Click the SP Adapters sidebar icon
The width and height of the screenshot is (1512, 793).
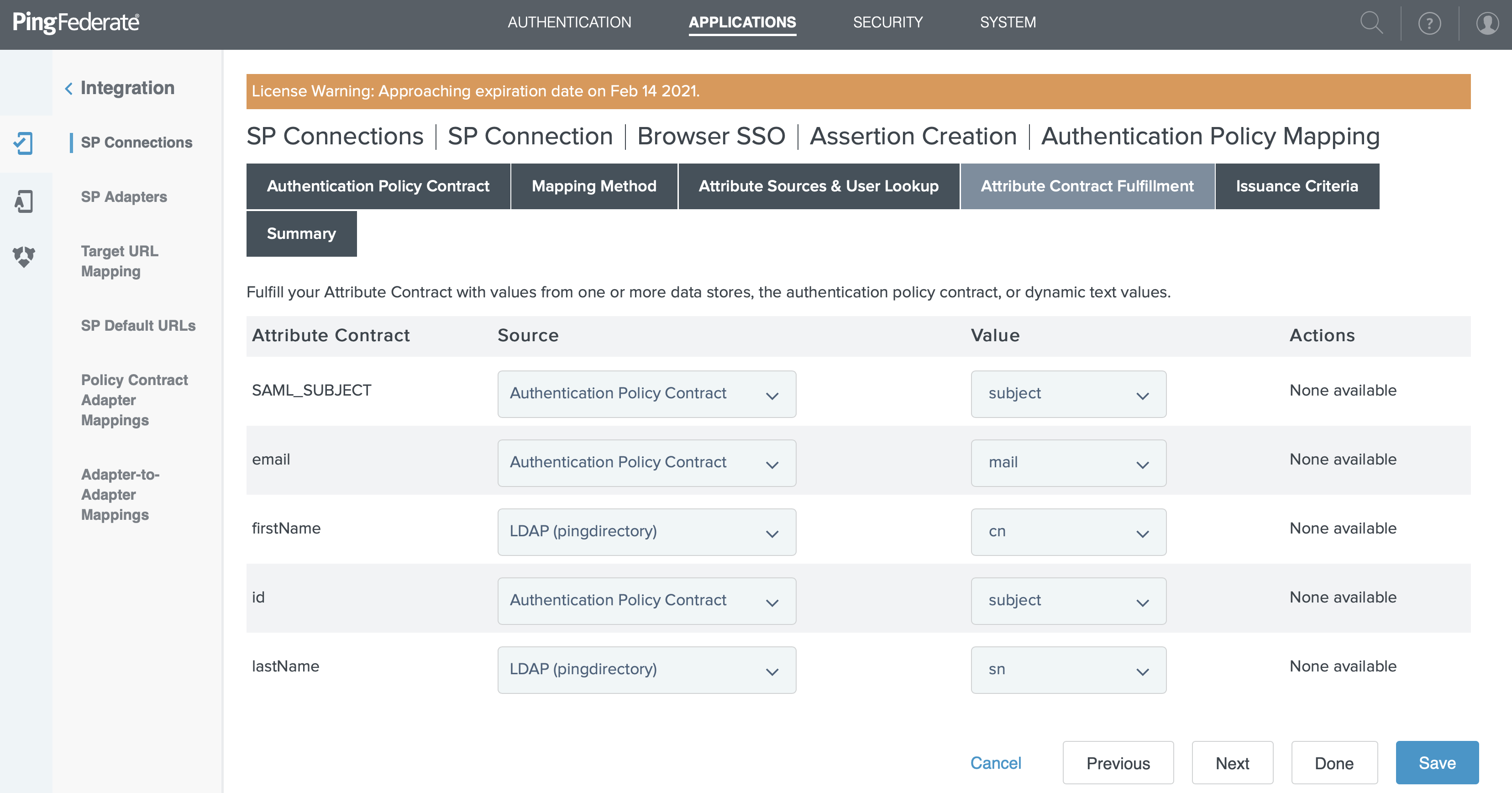(x=23, y=201)
